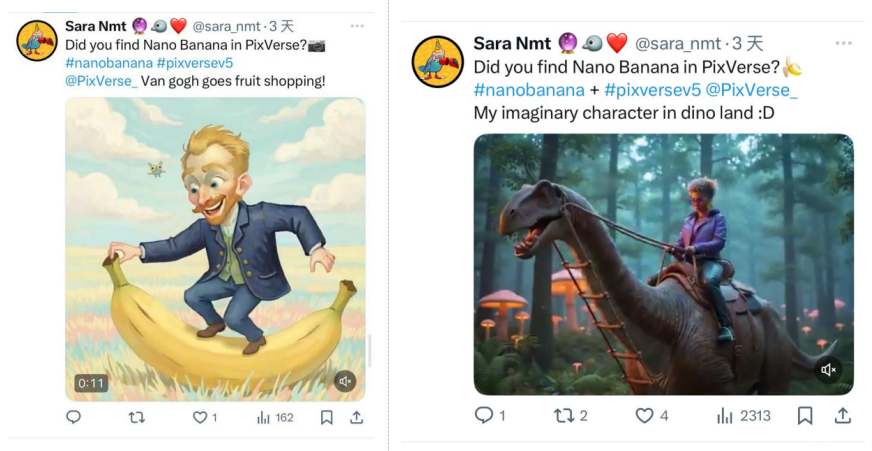
Task: Open the #nanobanana hashtag in right tweet
Action: [x=529, y=90]
